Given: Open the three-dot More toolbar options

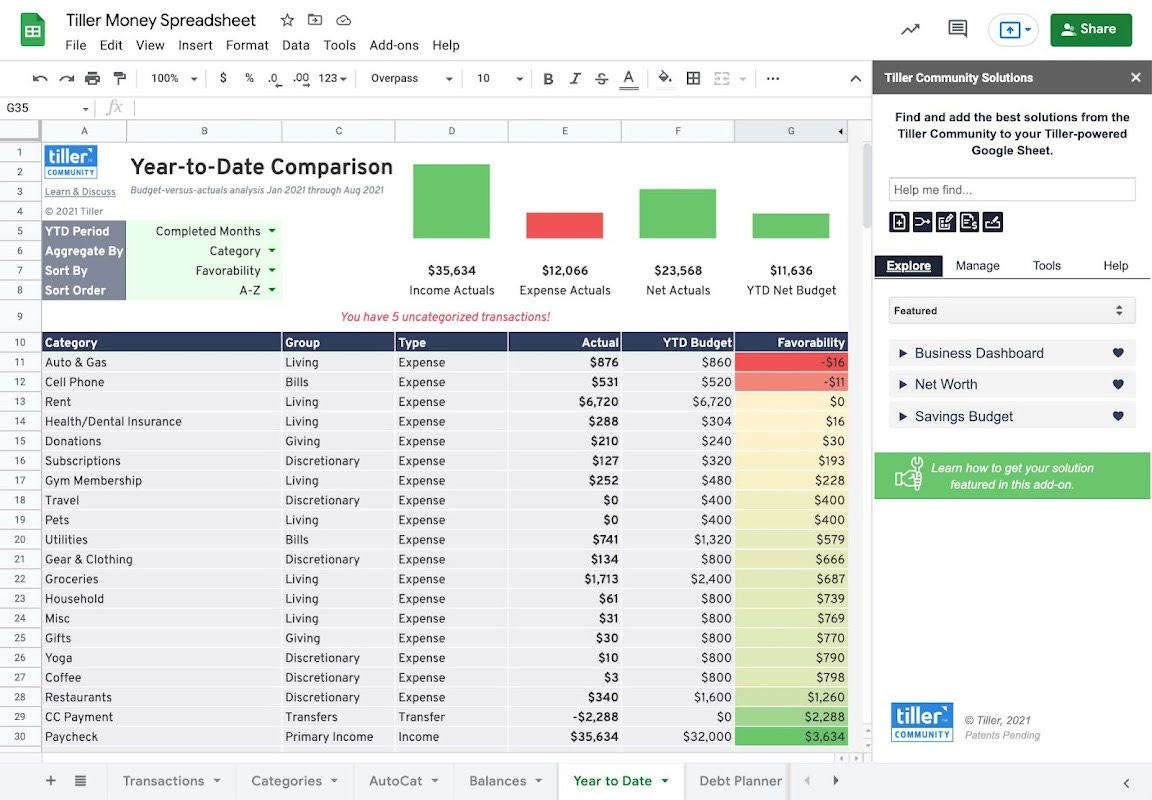Looking at the screenshot, I should point(772,78).
